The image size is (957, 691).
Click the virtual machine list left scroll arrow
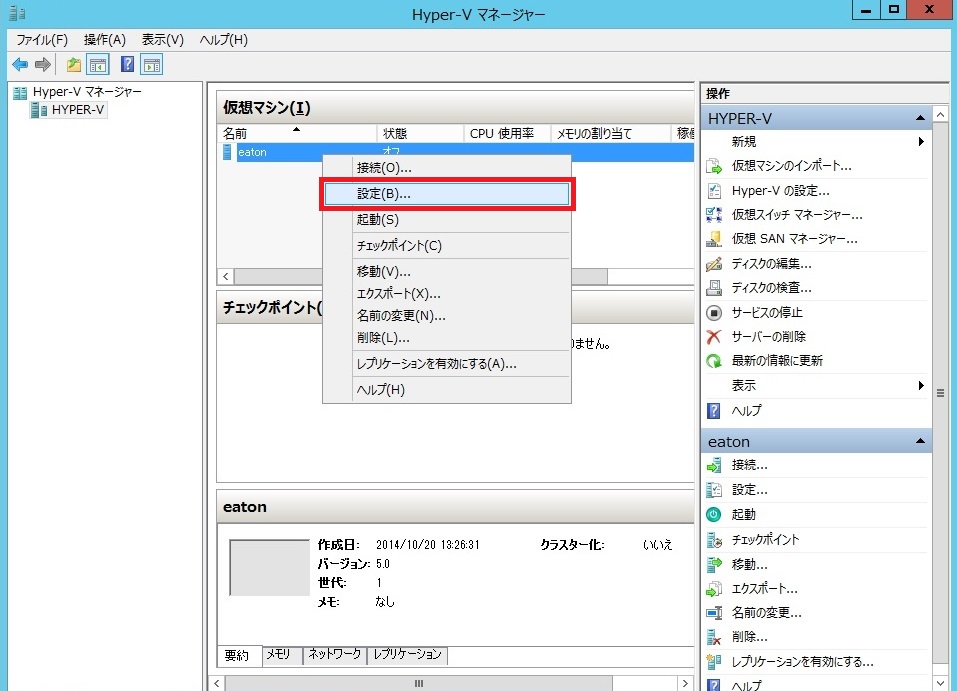[226, 276]
